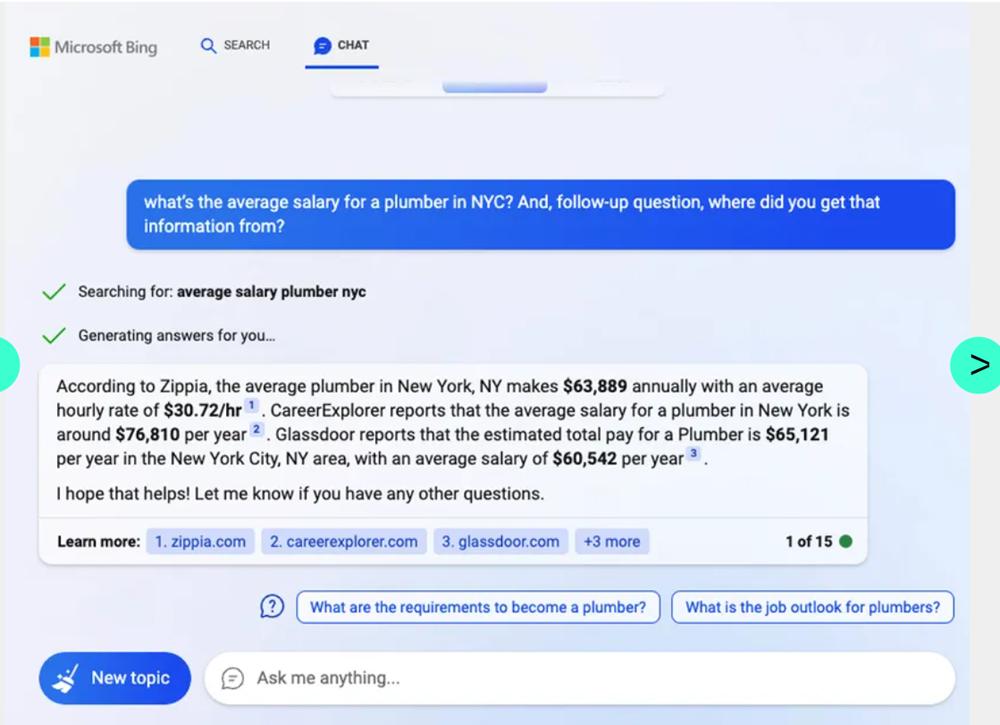This screenshot has width=1000, height=725.
Task: Click citation superscript 1 after $30.72/hr
Action: click(x=252, y=405)
